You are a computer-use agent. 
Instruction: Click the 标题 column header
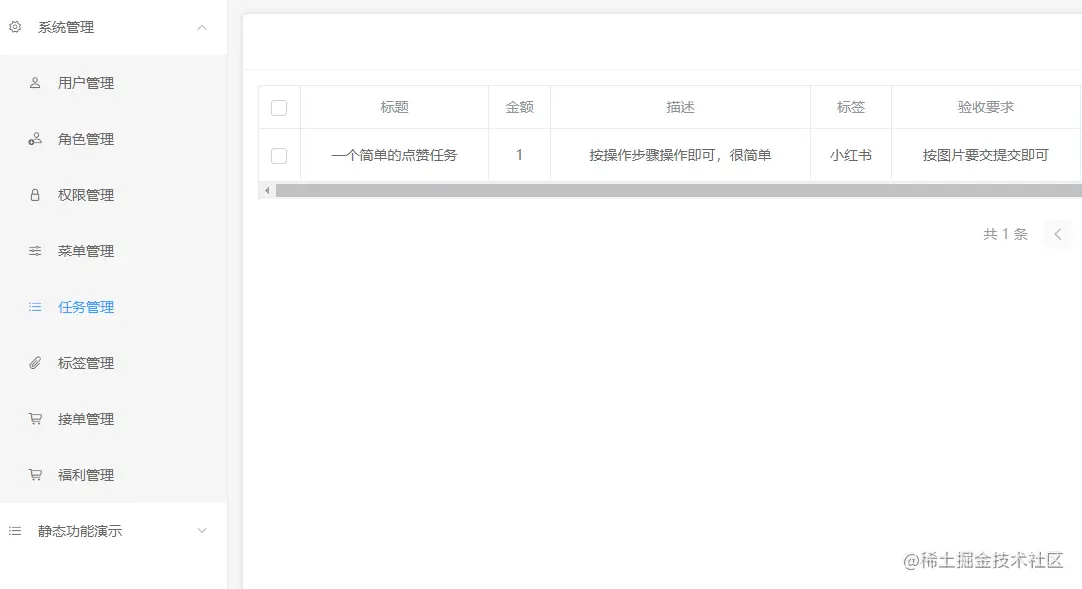click(x=395, y=107)
